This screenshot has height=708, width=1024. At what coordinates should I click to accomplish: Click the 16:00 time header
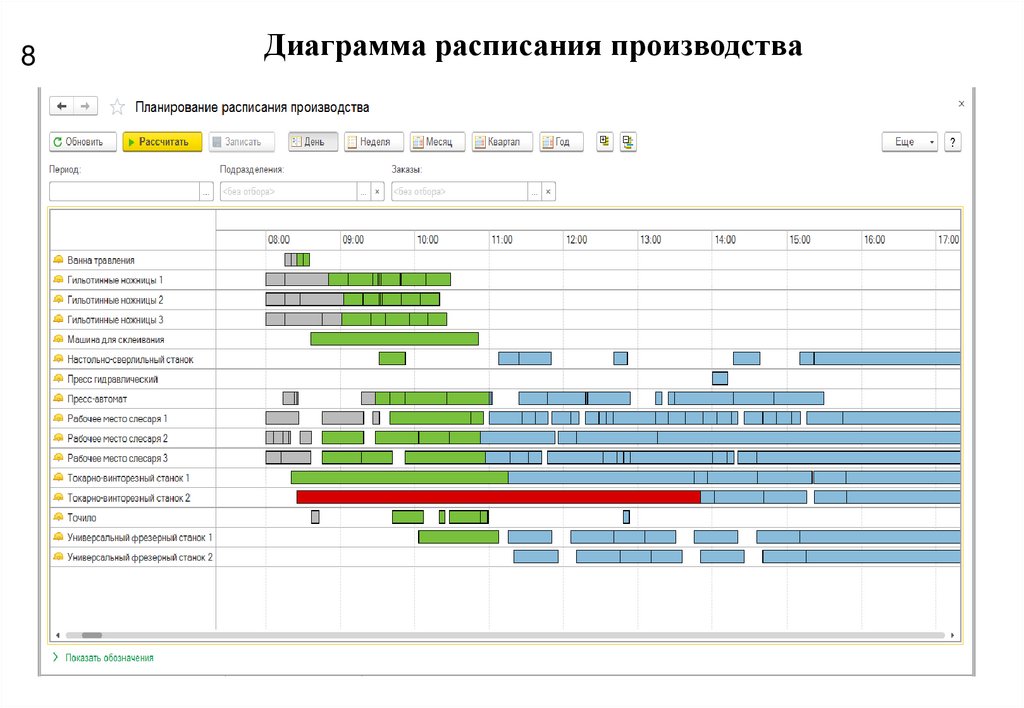[874, 240]
